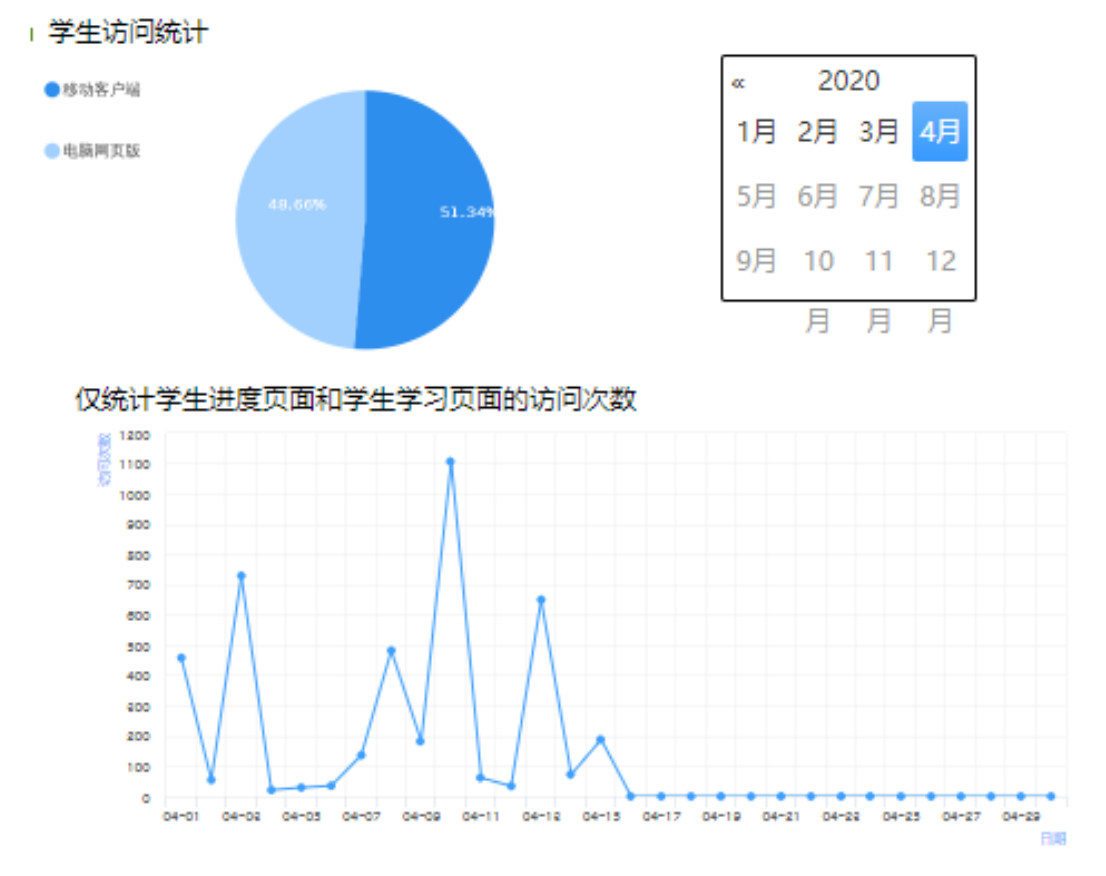Choose 6月 in the calendar panel

[x=818, y=196]
